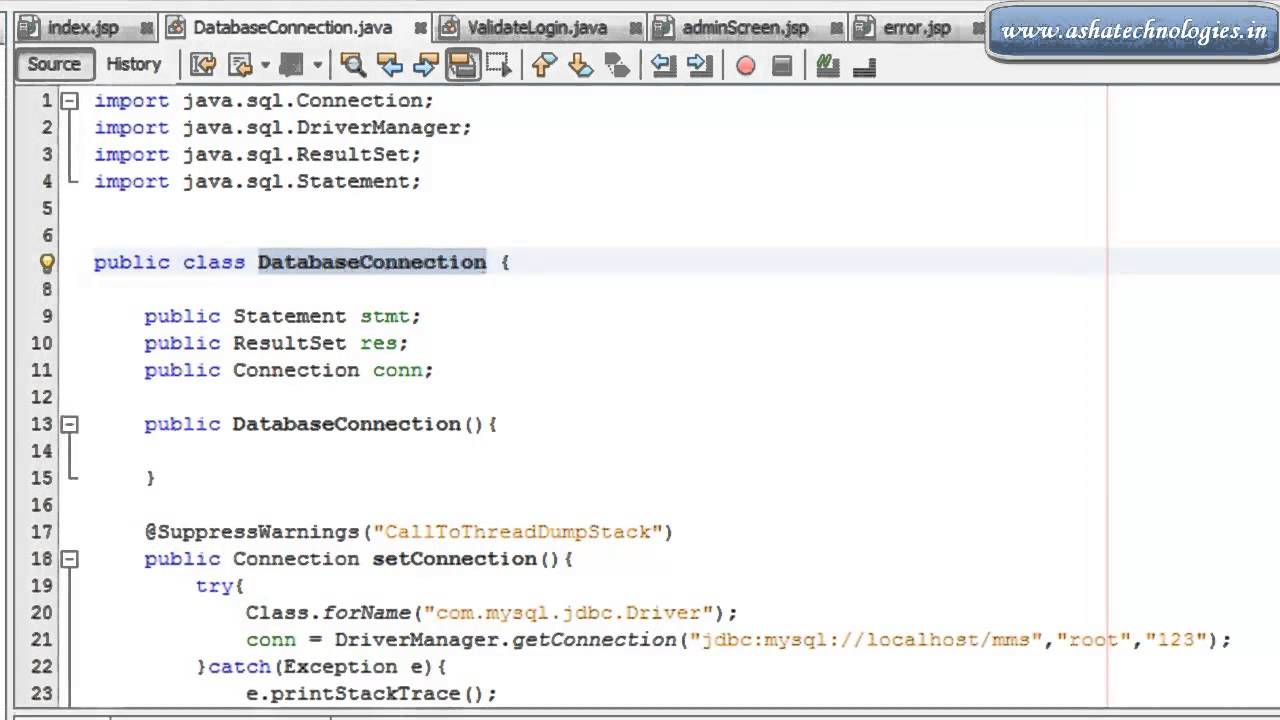The image size is (1280, 720).
Task: Collapse the imports fold at line 1
Action: click(x=70, y=101)
